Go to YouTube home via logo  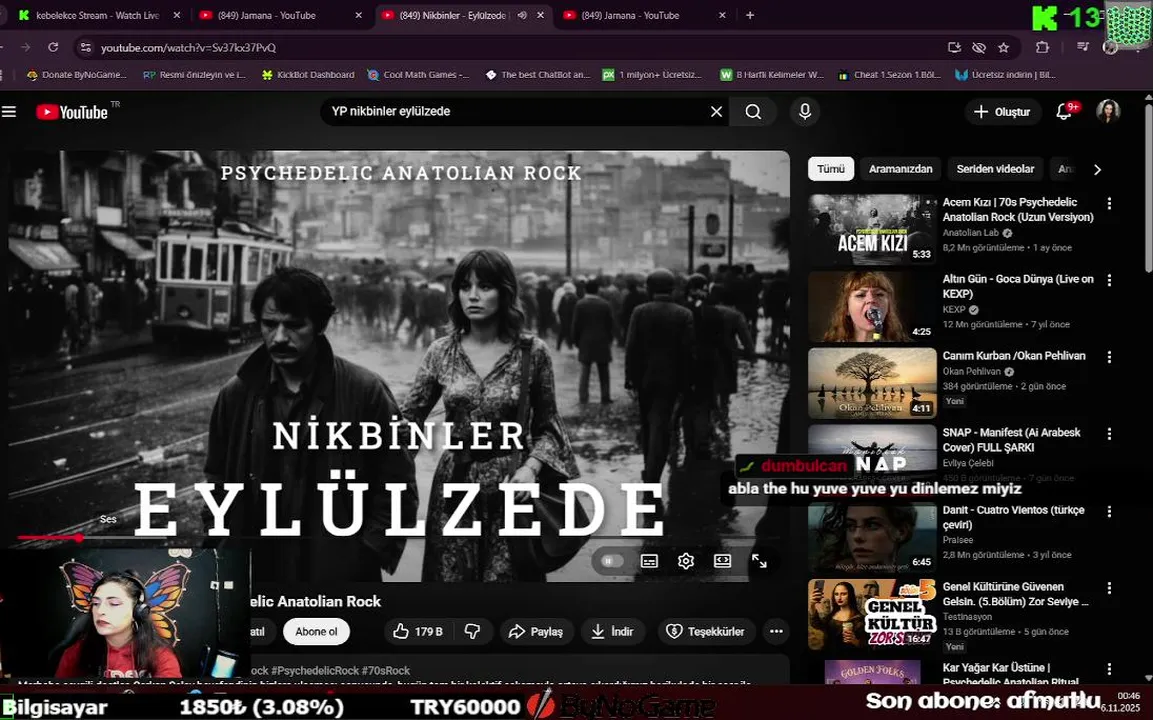coord(72,112)
